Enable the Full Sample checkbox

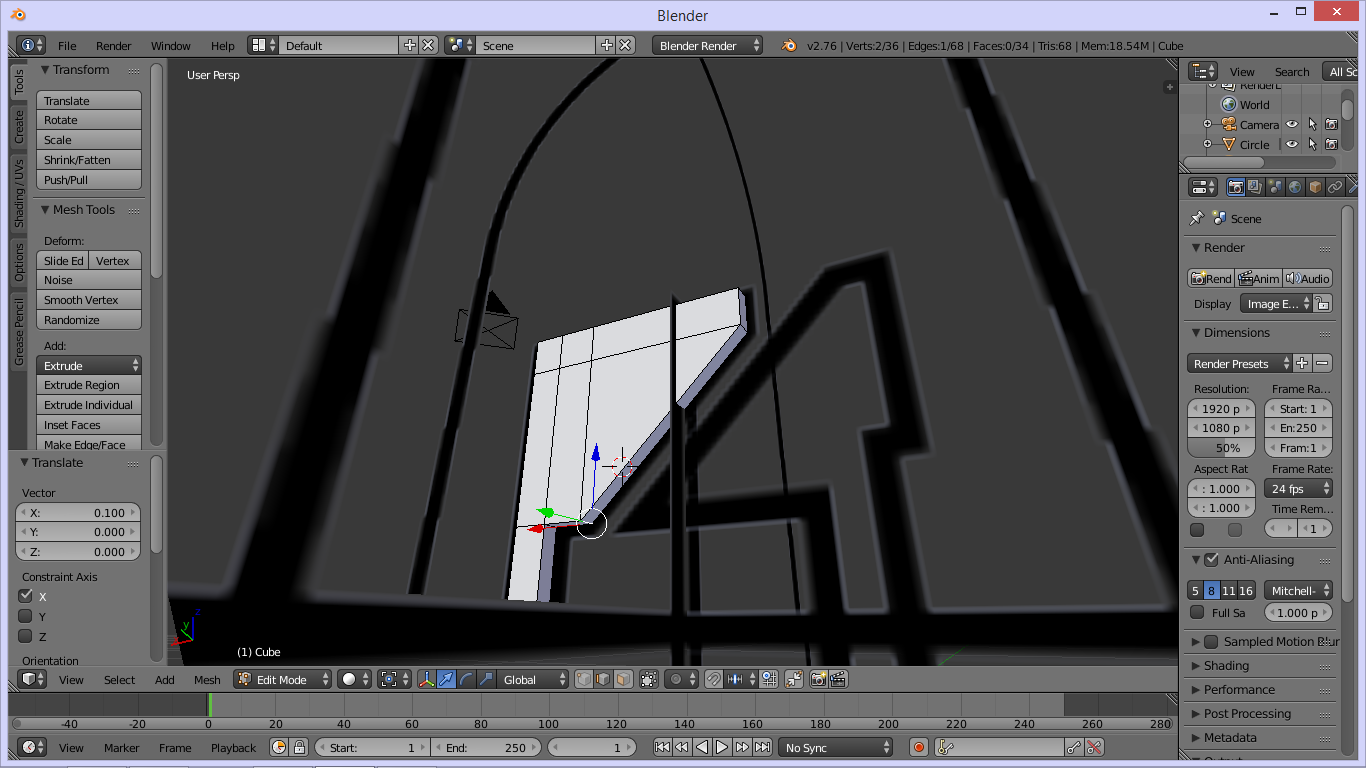(1197, 612)
